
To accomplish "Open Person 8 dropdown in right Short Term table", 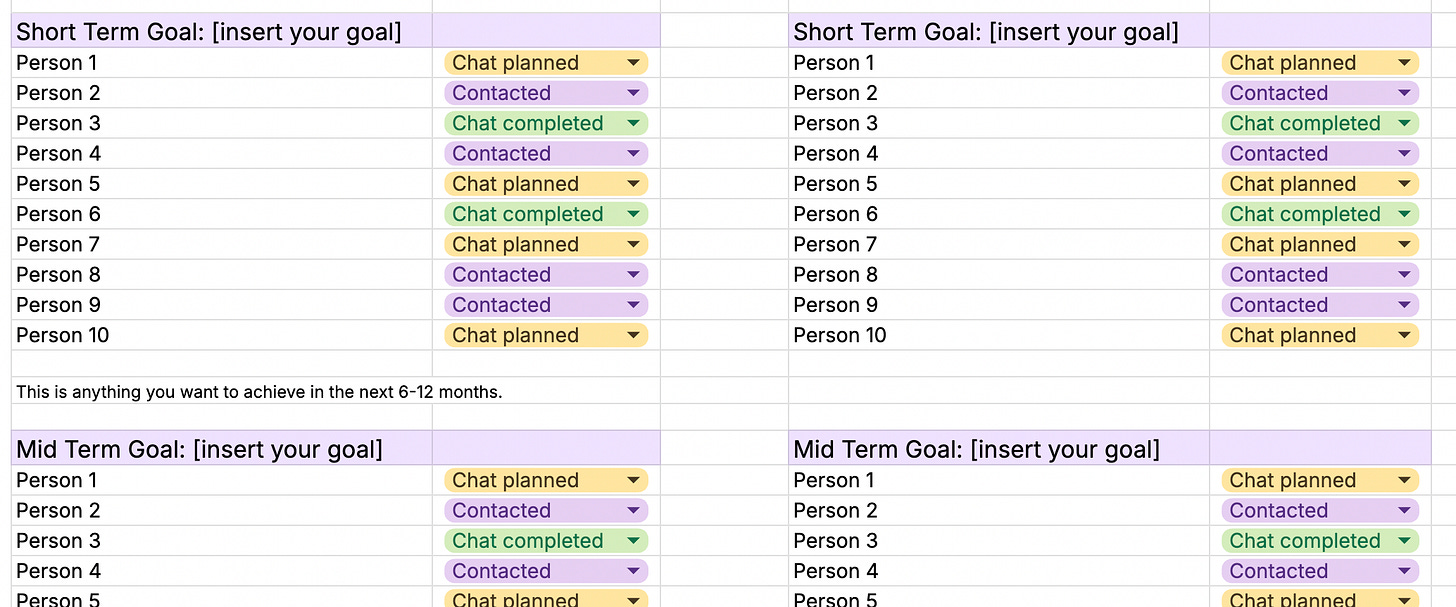I will coord(1404,275).
